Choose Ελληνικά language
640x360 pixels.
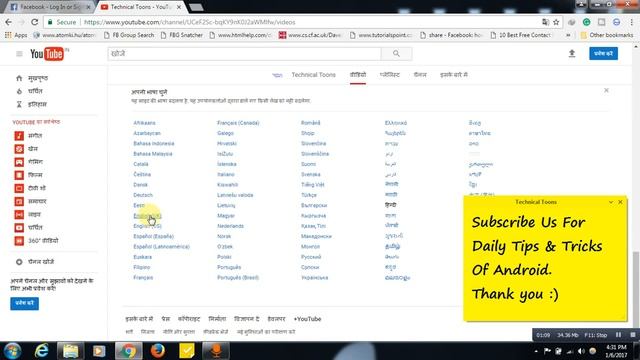tap(396, 123)
